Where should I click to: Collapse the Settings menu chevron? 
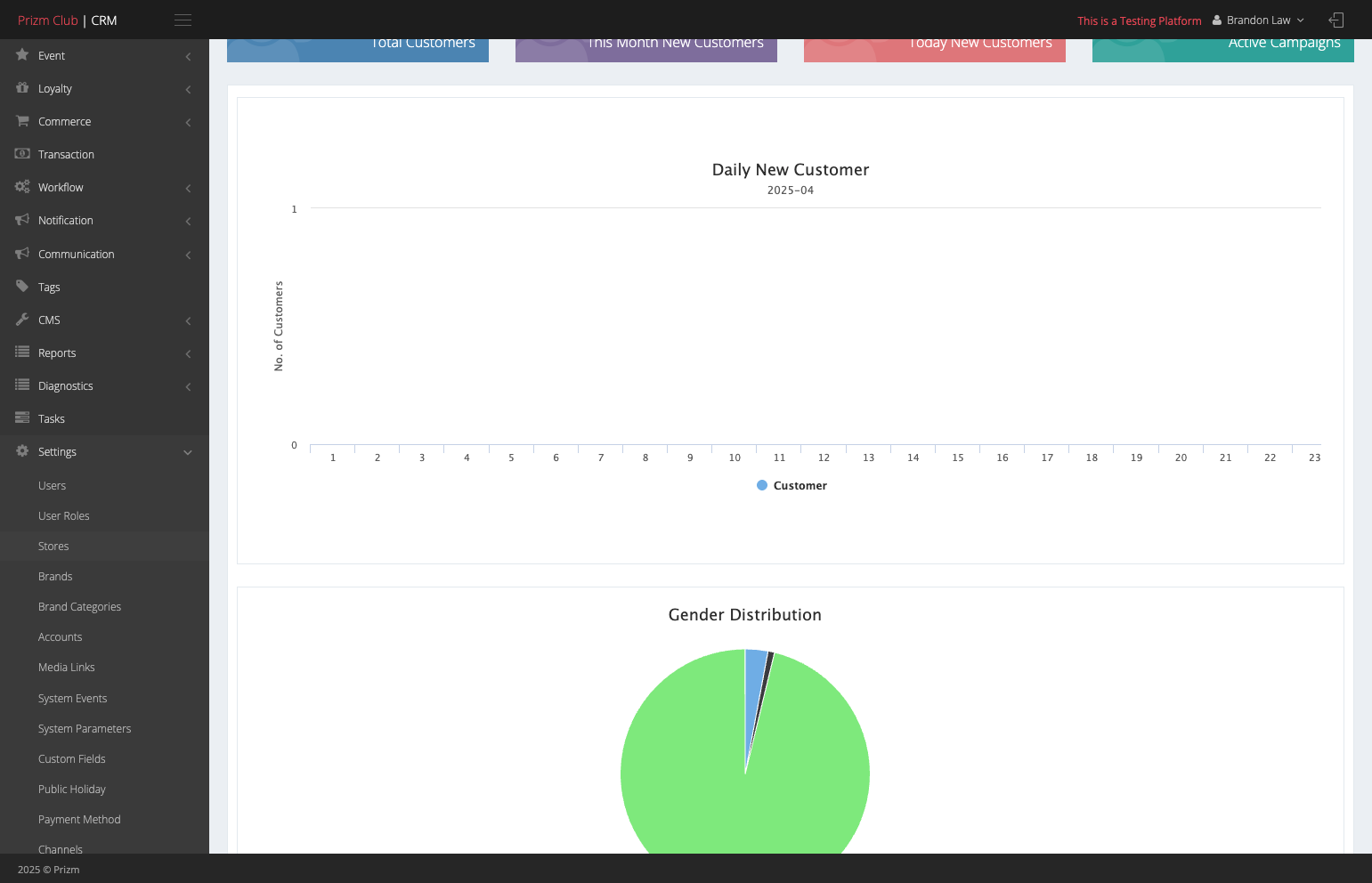tap(188, 452)
